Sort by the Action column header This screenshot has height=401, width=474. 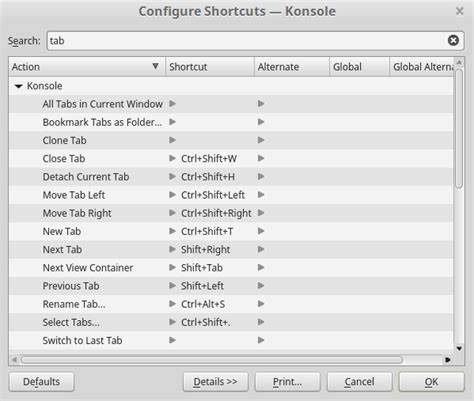click(x=87, y=67)
